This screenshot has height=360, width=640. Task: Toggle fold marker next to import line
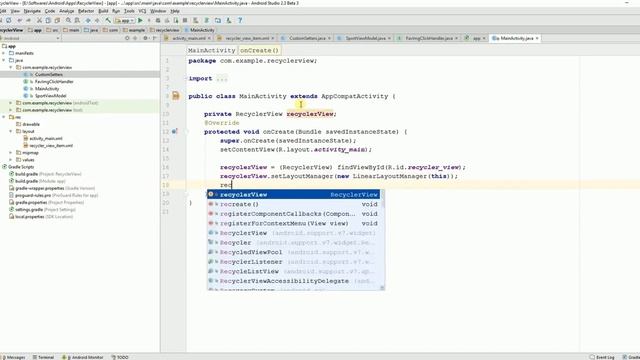[186, 78]
